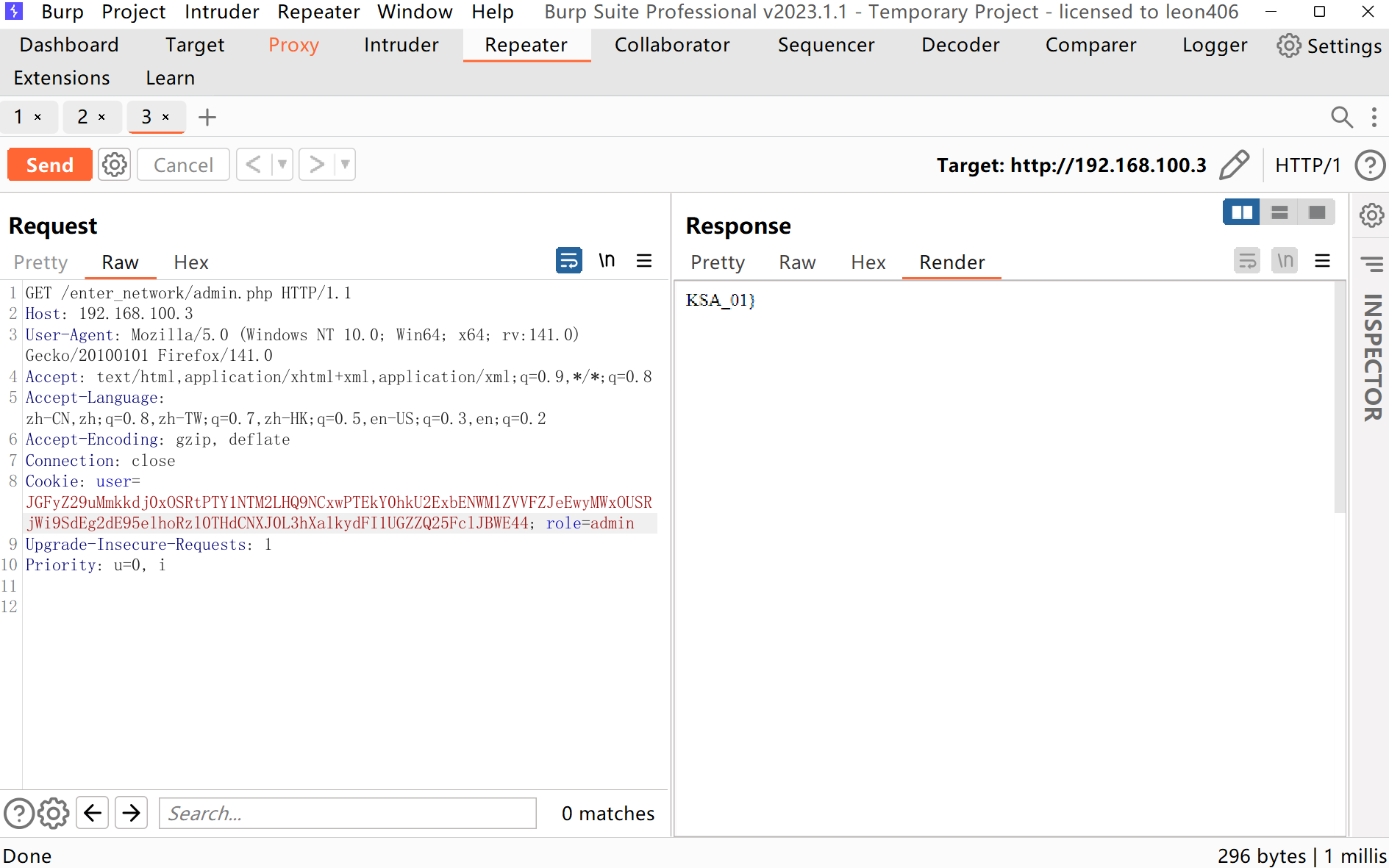Focus the request Search field
The width and height of the screenshot is (1389, 868).
(348, 813)
